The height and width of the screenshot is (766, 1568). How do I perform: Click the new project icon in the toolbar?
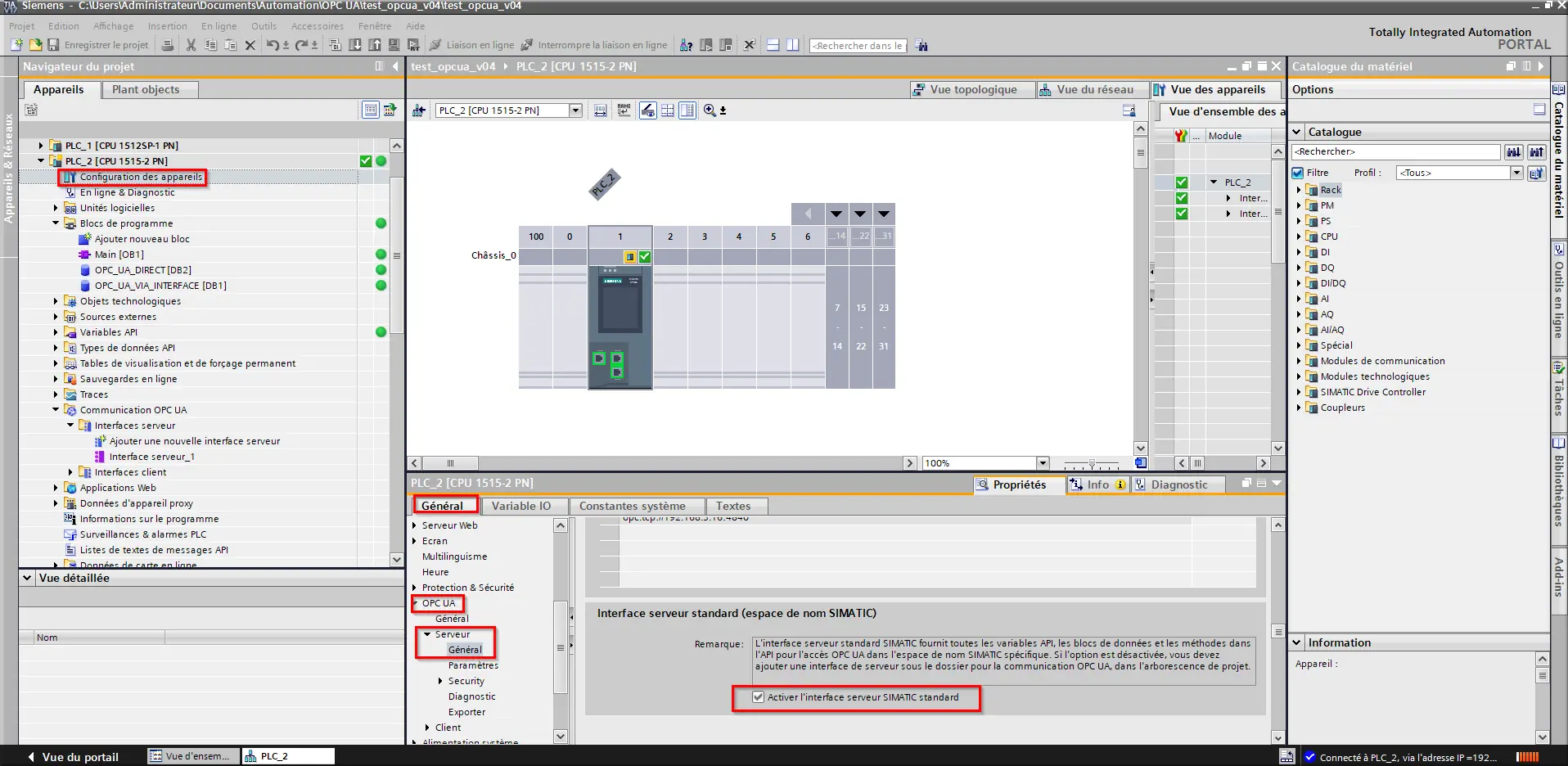tap(16, 45)
